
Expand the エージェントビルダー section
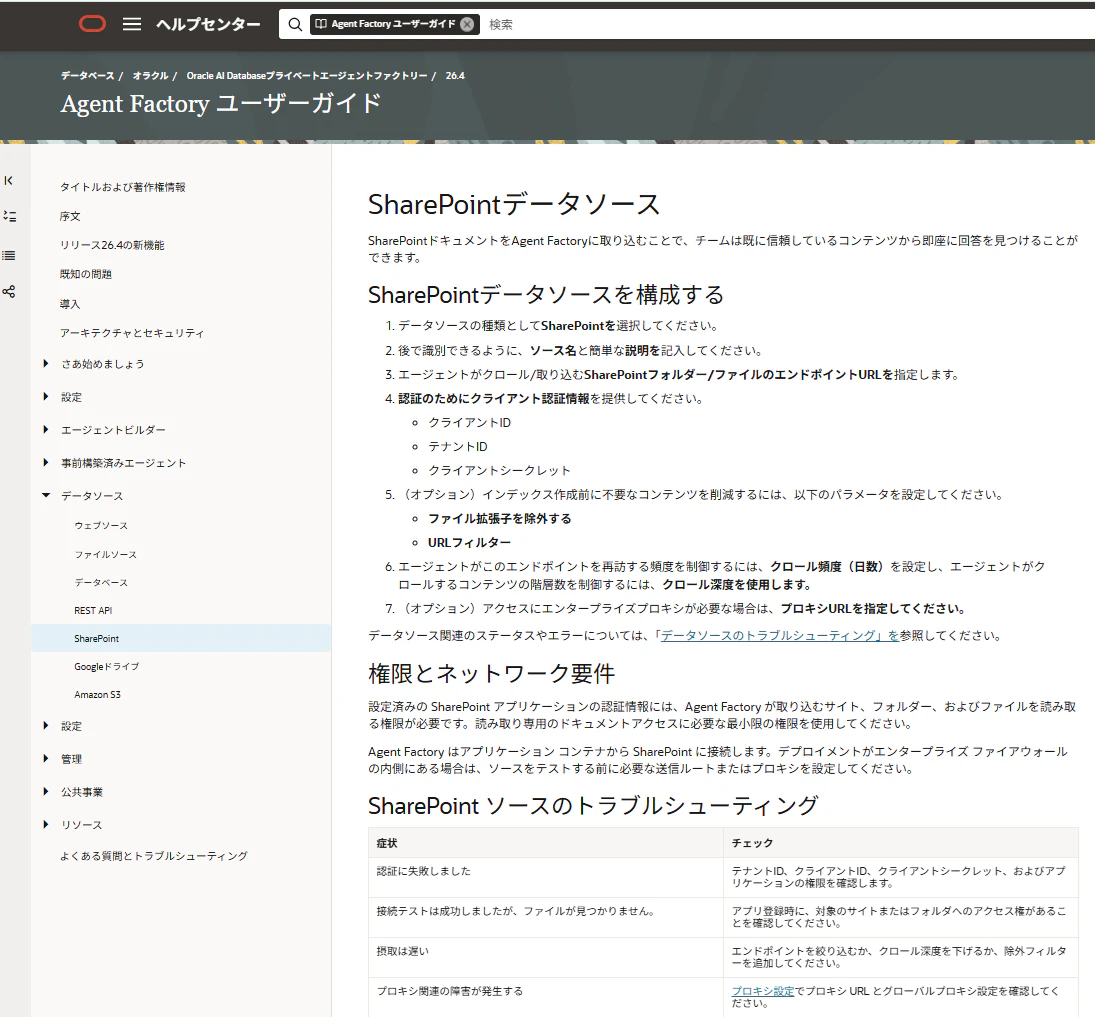[x=46, y=430]
